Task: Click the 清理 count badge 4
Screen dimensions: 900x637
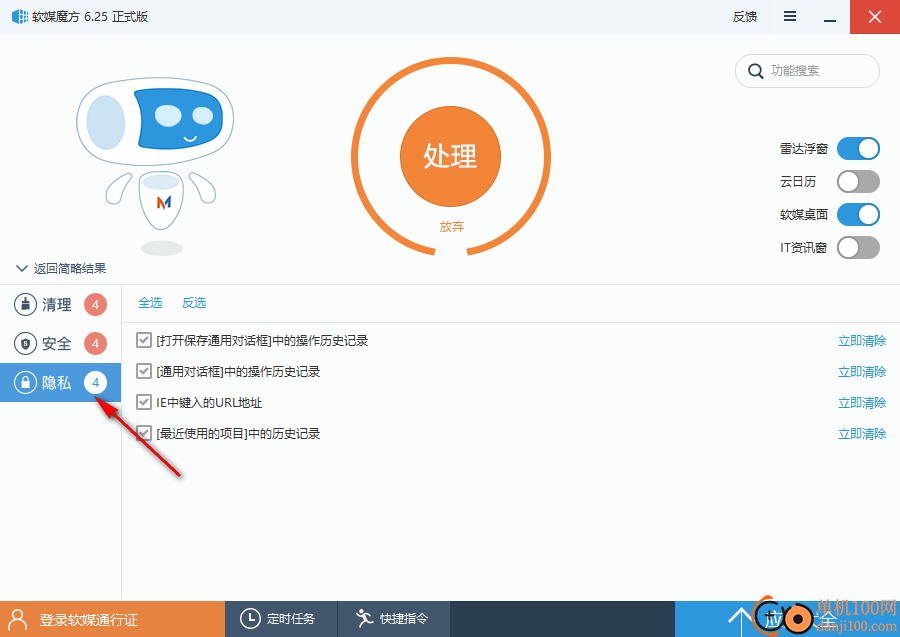Action: pos(95,305)
